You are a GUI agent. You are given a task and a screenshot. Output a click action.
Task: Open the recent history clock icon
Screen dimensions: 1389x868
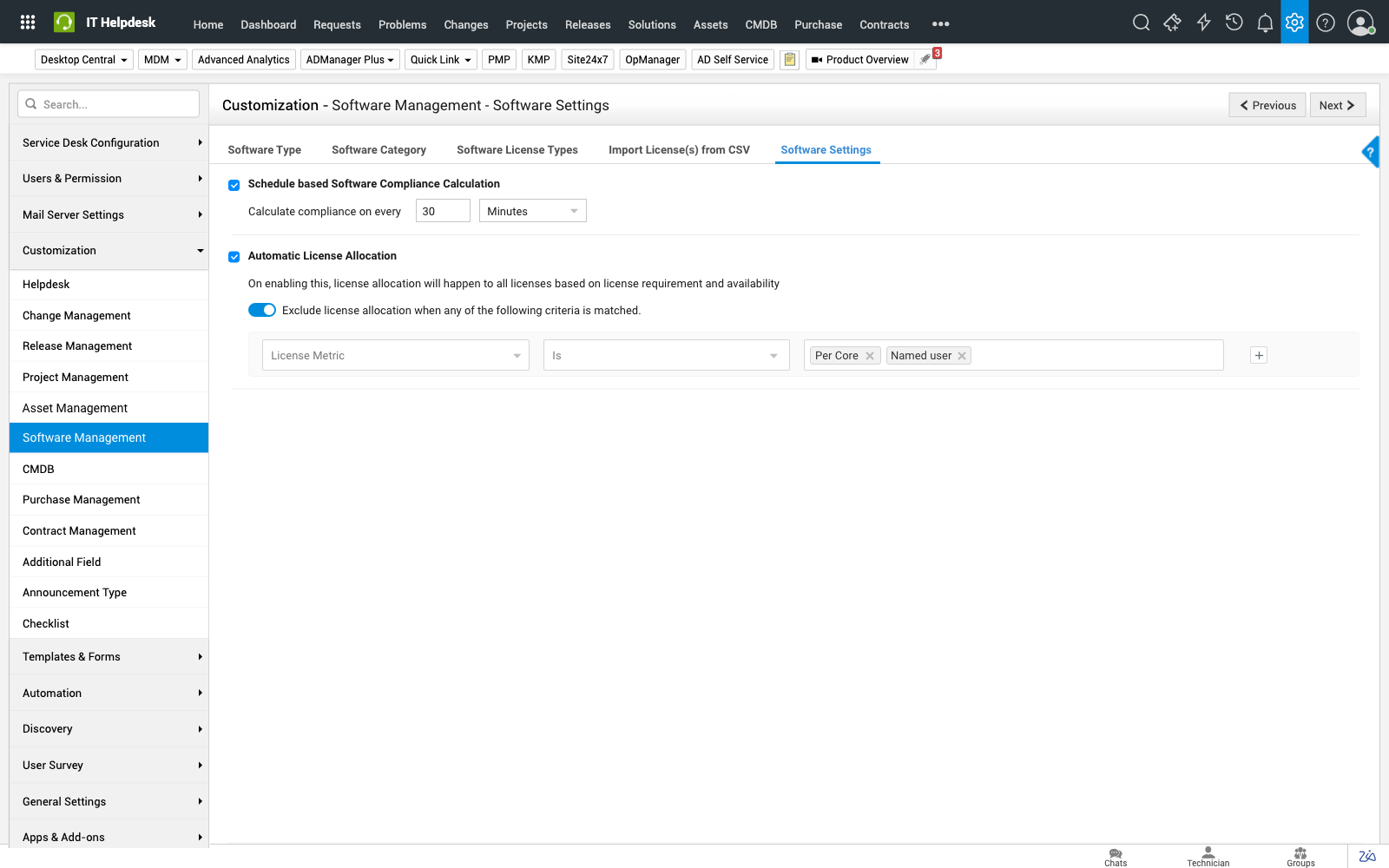click(x=1234, y=23)
